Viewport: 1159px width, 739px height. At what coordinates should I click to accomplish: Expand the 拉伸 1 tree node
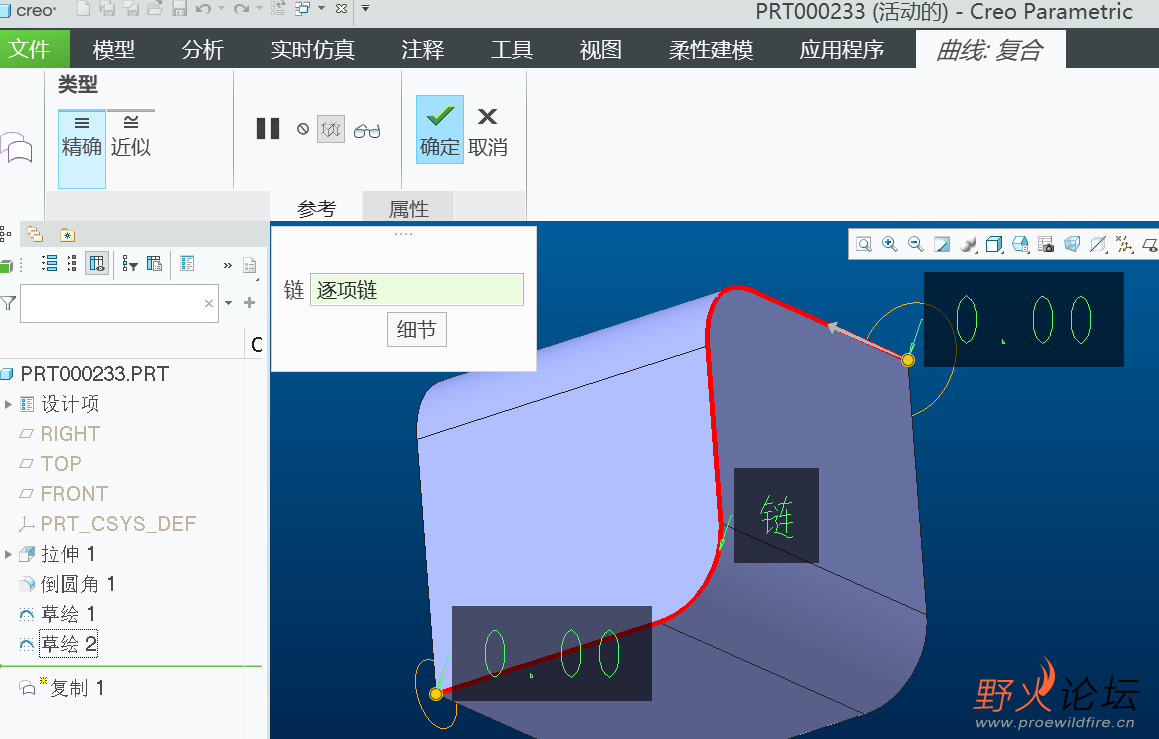(8, 554)
